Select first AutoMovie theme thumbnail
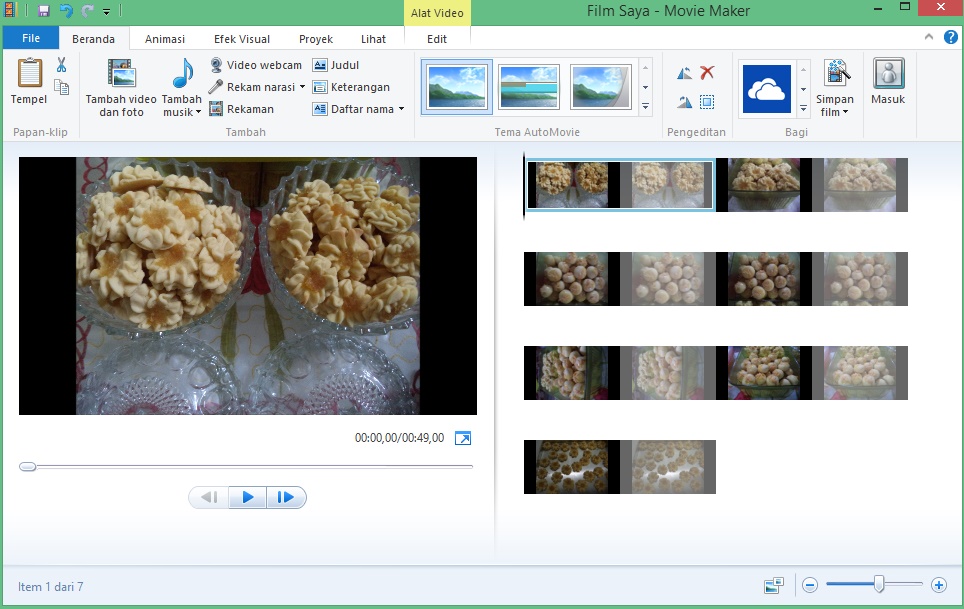Screen dimensions: 964x609 (456, 87)
